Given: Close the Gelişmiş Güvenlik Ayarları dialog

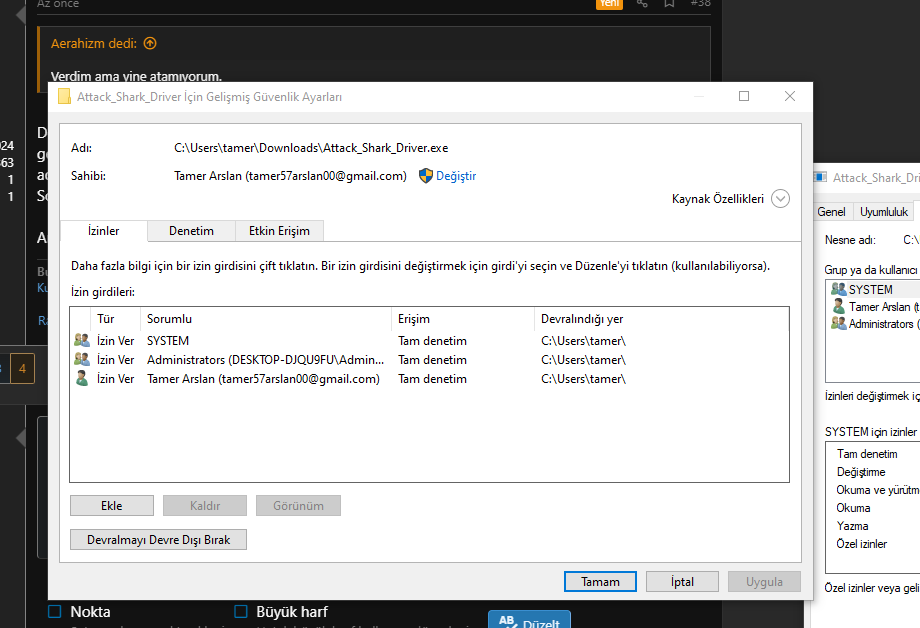Looking at the screenshot, I should click(x=790, y=96).
